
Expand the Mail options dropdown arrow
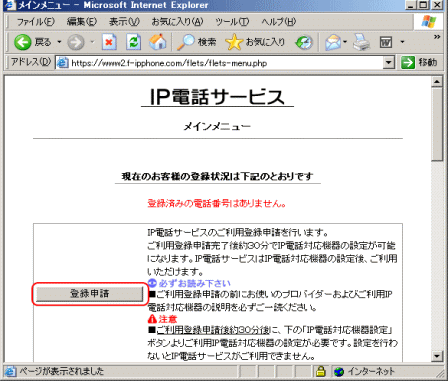click(x=345, y=42)
